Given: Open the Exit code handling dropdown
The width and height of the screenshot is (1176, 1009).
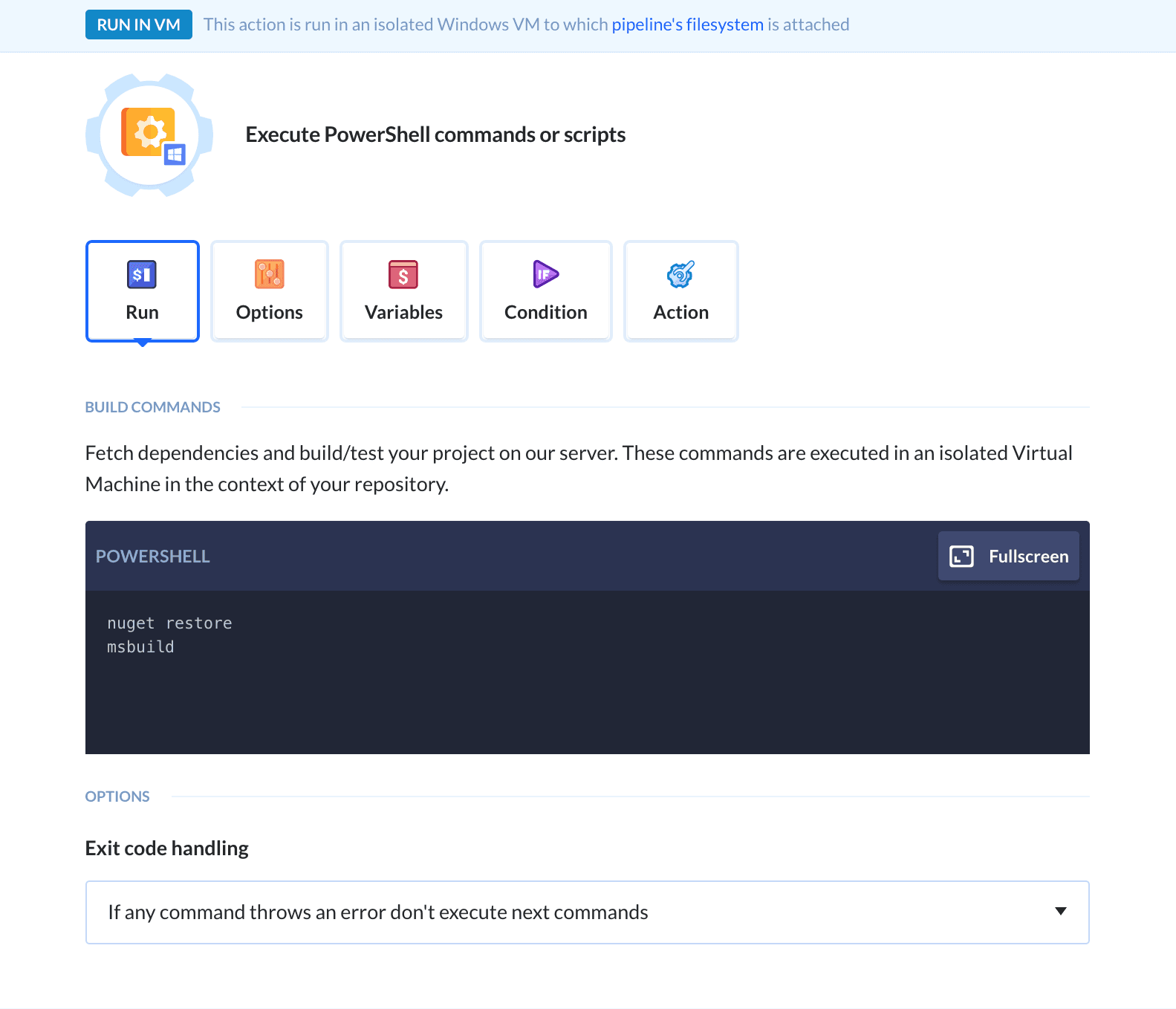Looking at the screenshot, I should tap(587, 912).
